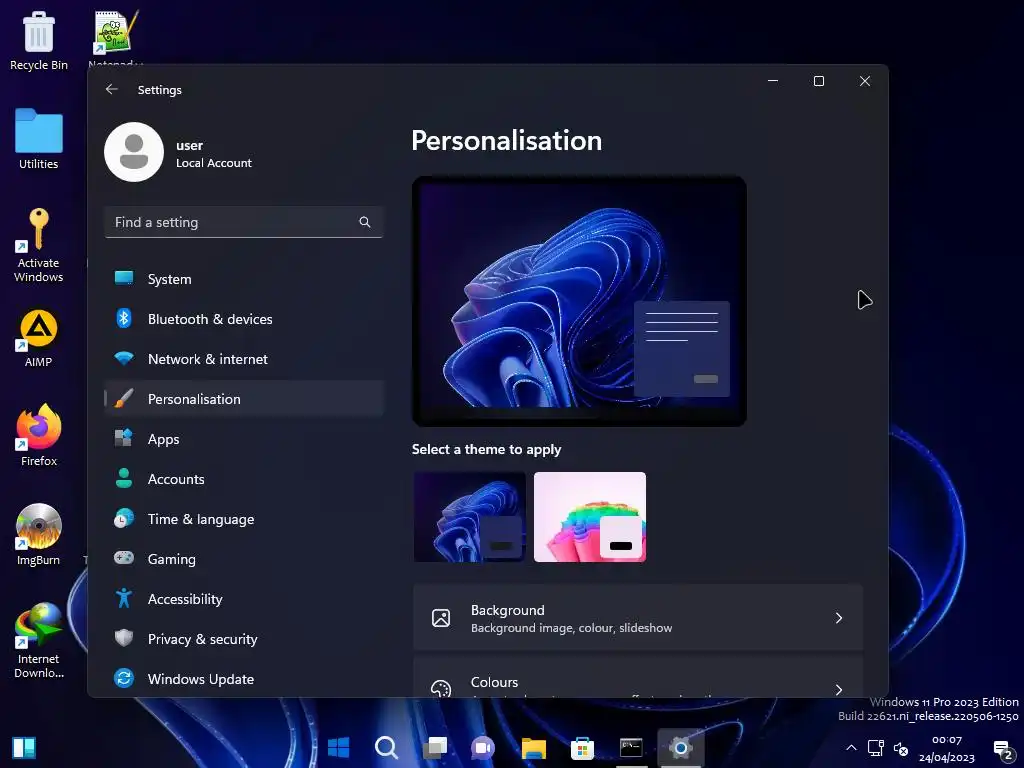1024x768 pixels.
Task: Open Microsoft Store from the taskbar
Action: coord(582,748)
